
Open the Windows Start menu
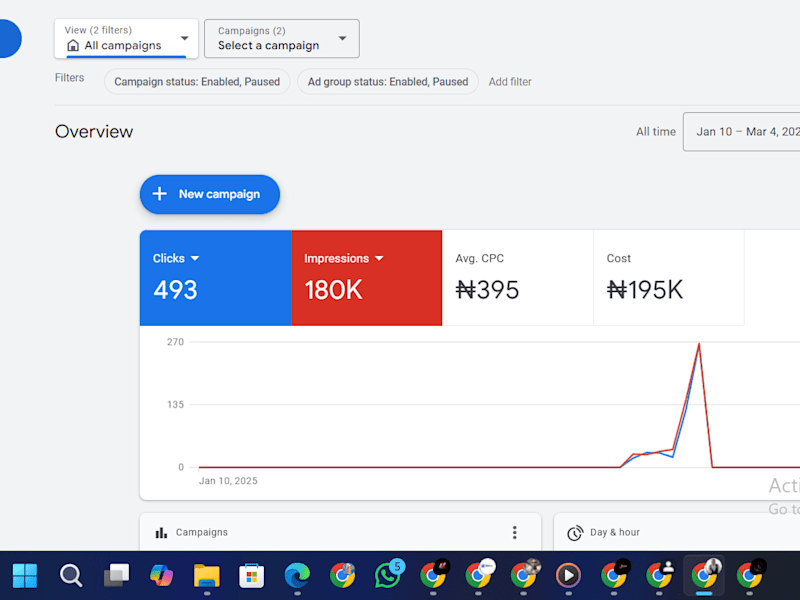pos(25,576)
